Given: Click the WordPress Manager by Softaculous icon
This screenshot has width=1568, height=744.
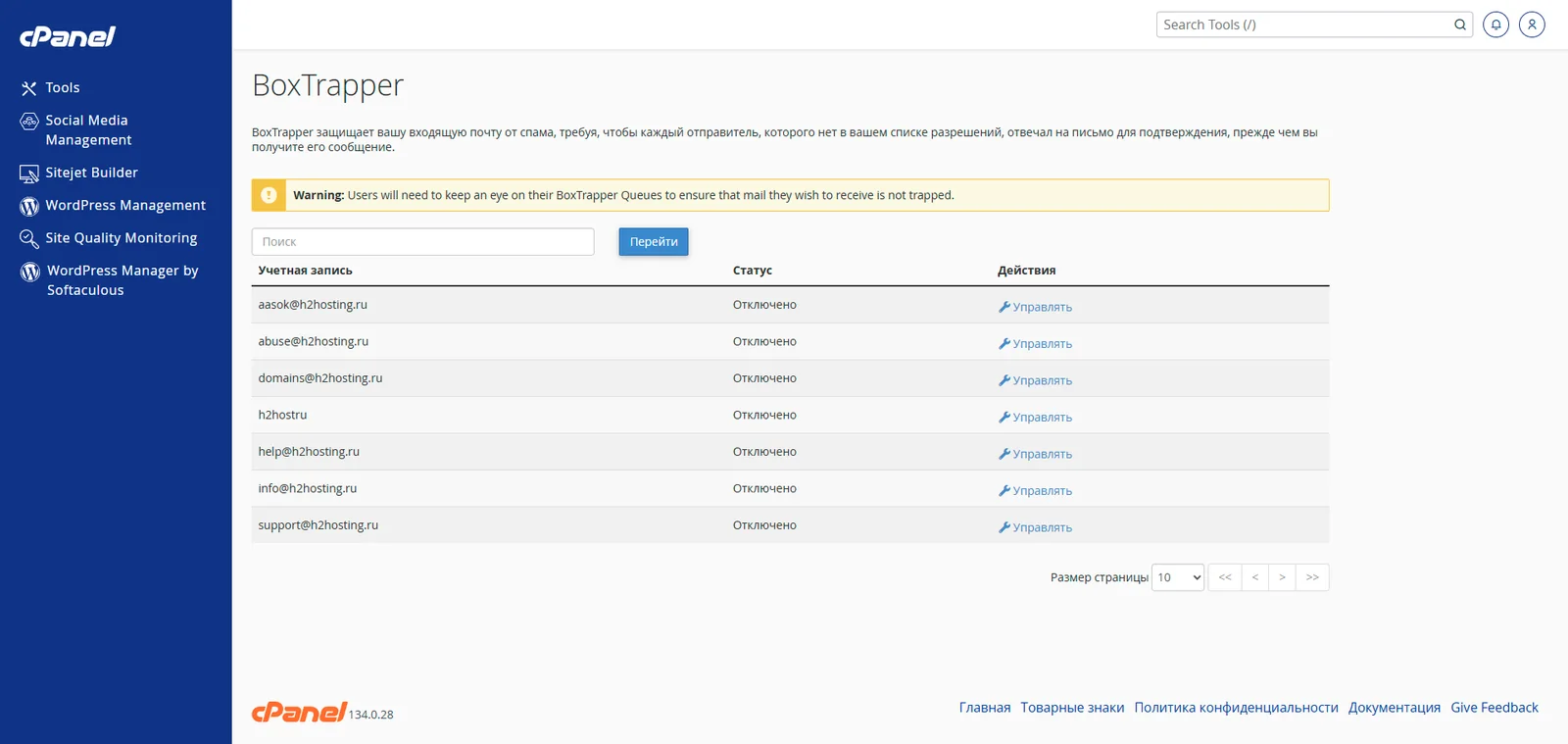Looking at the screenshot, I should 30,272.
